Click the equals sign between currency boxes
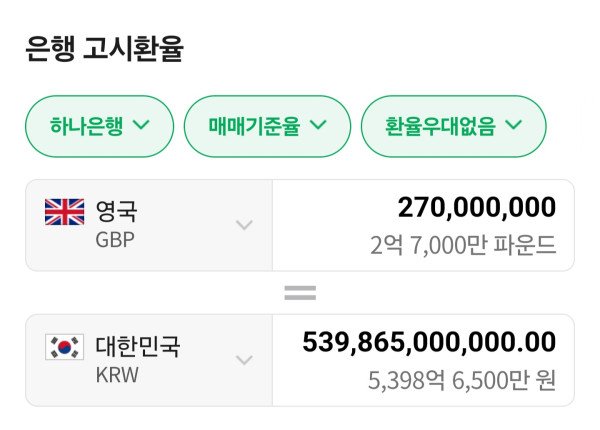 tap(300, 293)
